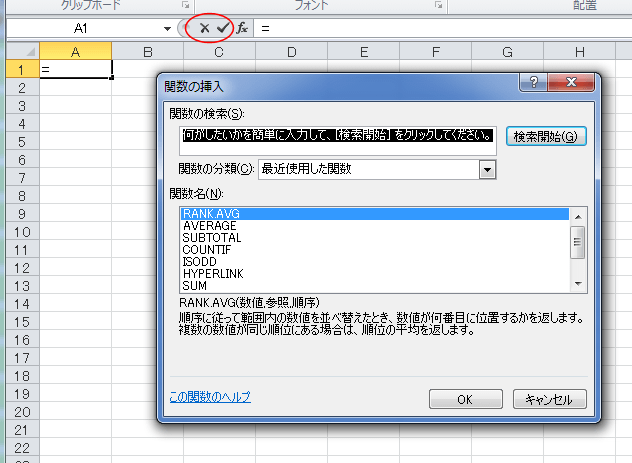Expand the 関数の分類 category dropdown
This screenshot has height=463, width=632.
click(x=487, y=170)
